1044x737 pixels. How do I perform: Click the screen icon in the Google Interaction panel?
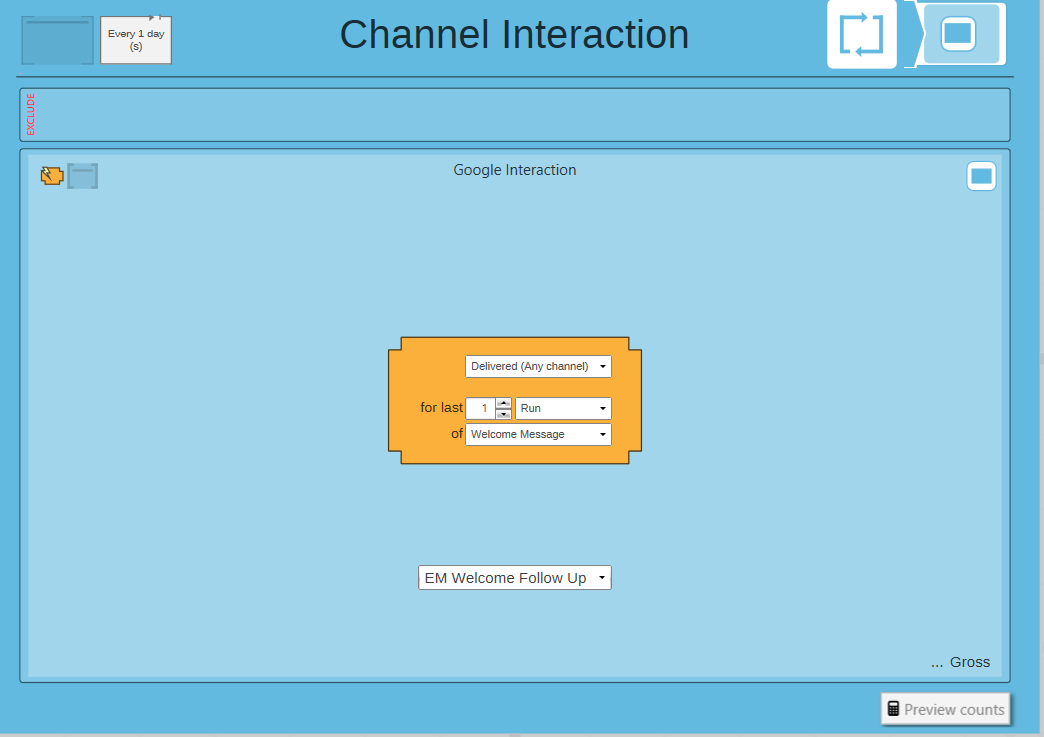pyautogui.click(x=981, y=176)
